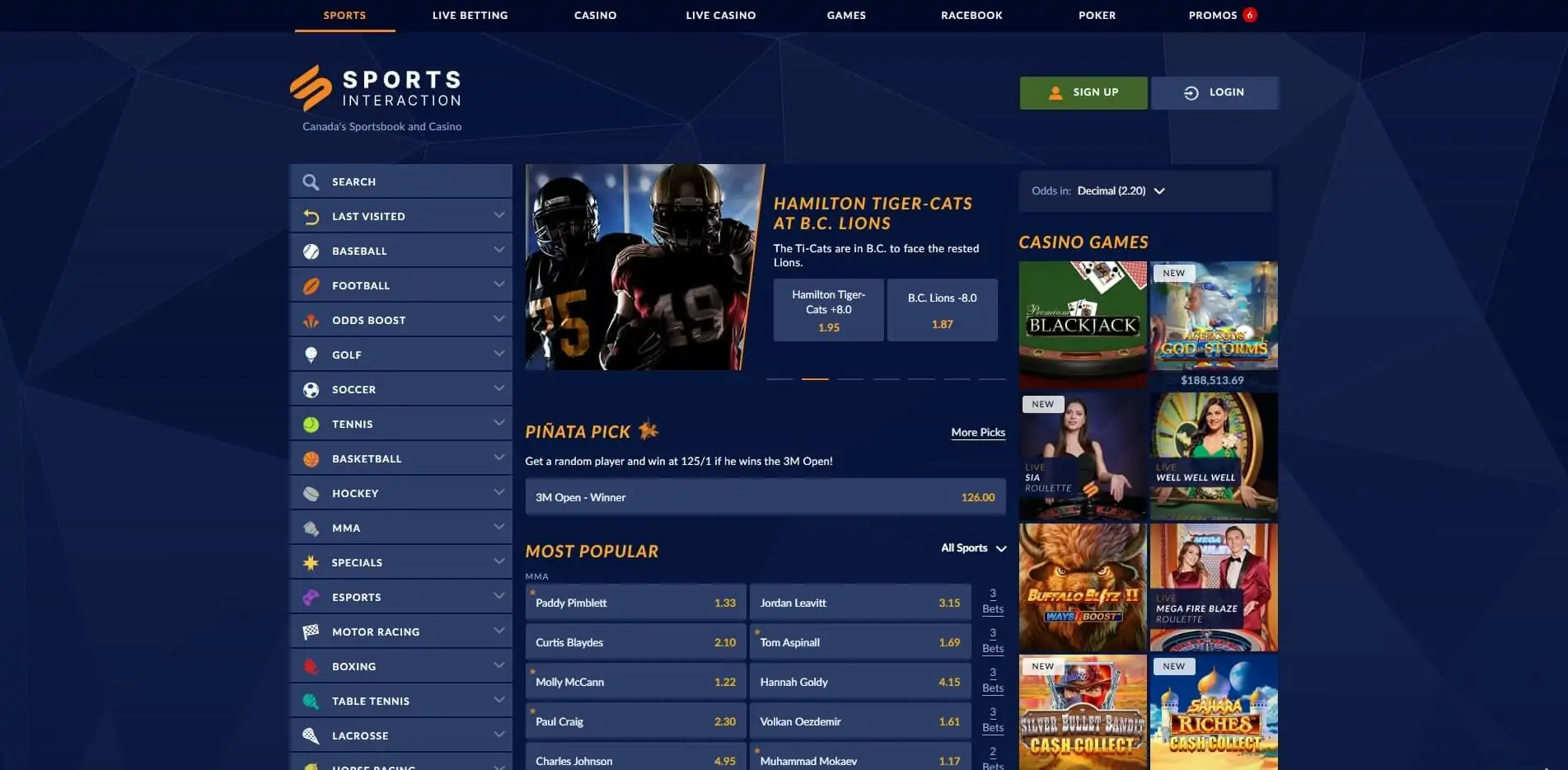Open Buffalo Blitz II game thumbnail
Image resolution: width=1568 pixels, height=770 pixels.
click(x=1083, y=587)
